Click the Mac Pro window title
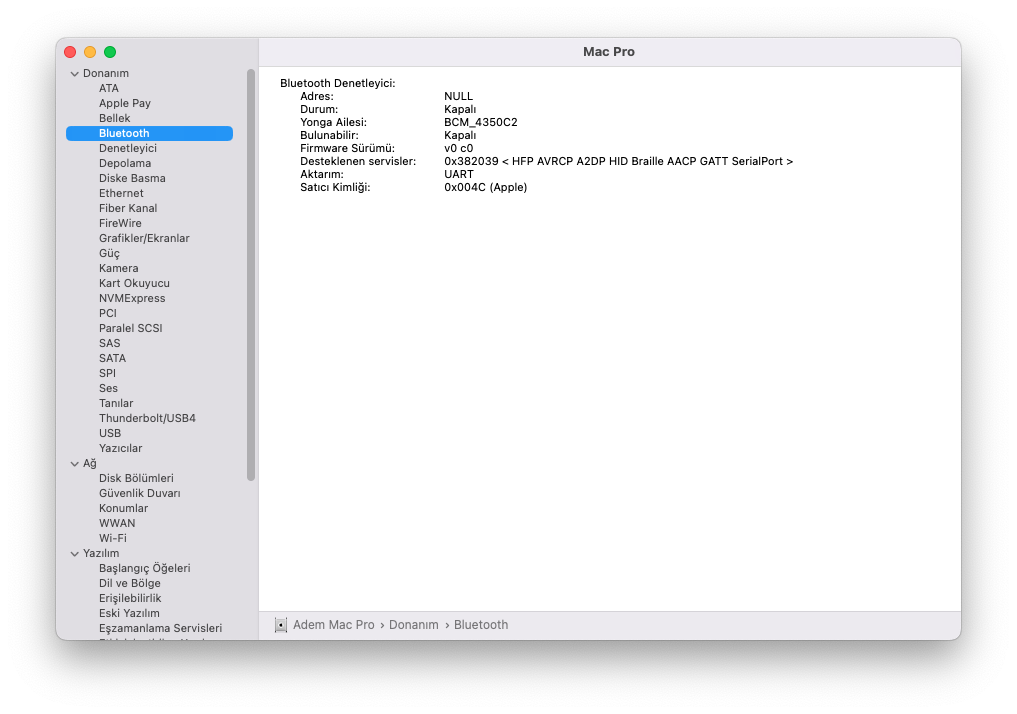The height and width of the screenshot is (714, 1017). (608, 52)
